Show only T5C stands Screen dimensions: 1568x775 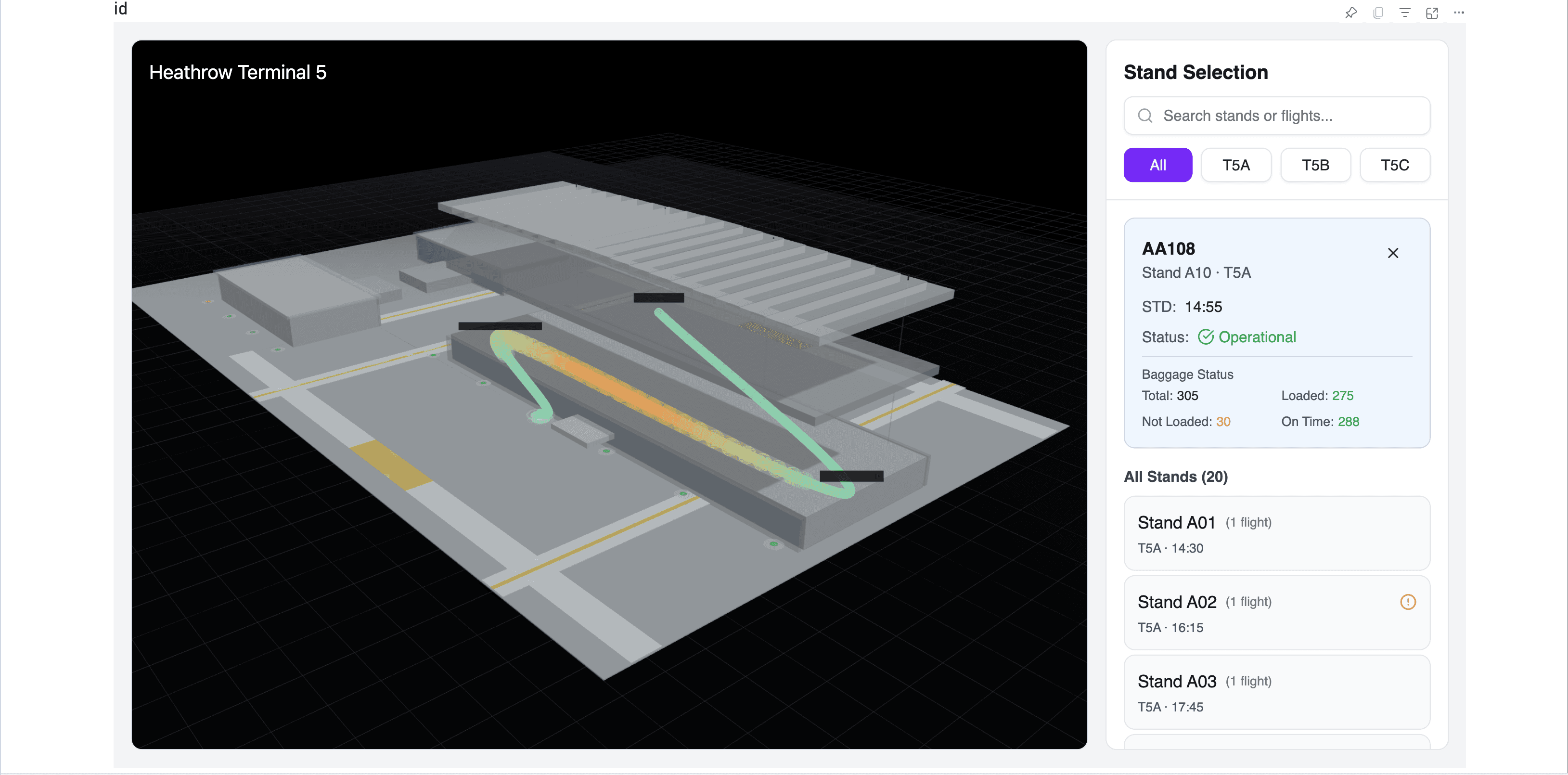pyautogui.click(x=1394, y=165)
